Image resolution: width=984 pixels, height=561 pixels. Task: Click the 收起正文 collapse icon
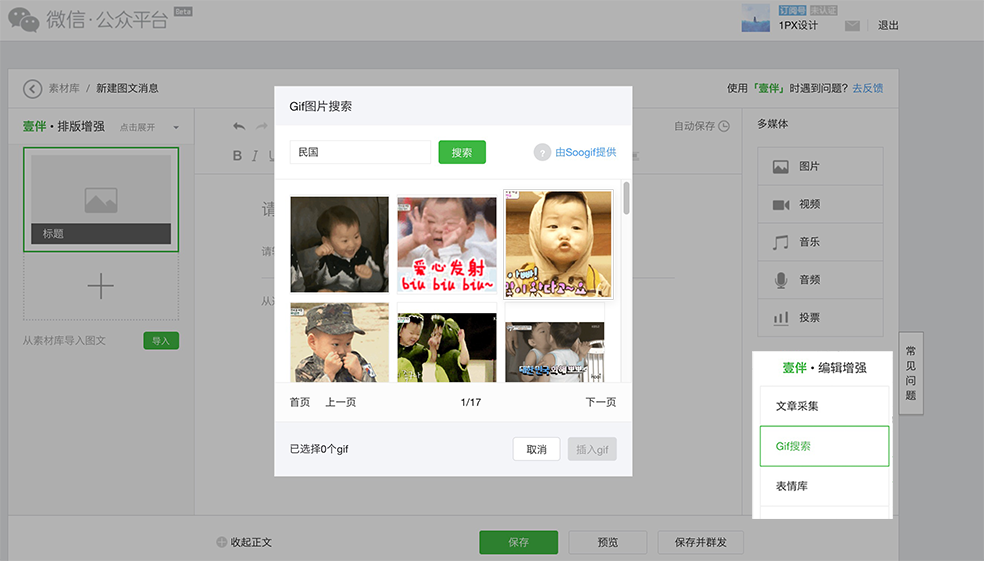point(222,543)
